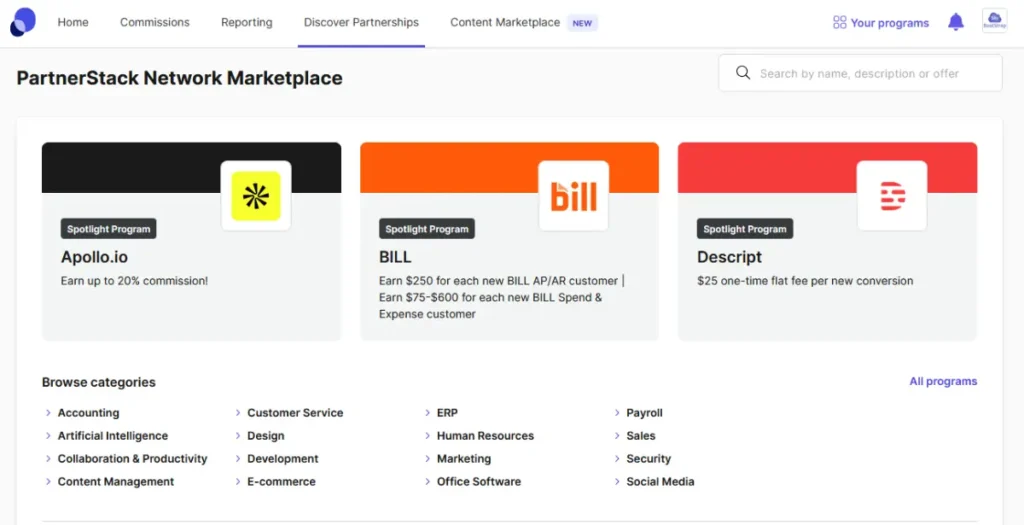Click chevron next to Accounting
The height and width of the screenshot is (525, 1024).
[48, 413]
